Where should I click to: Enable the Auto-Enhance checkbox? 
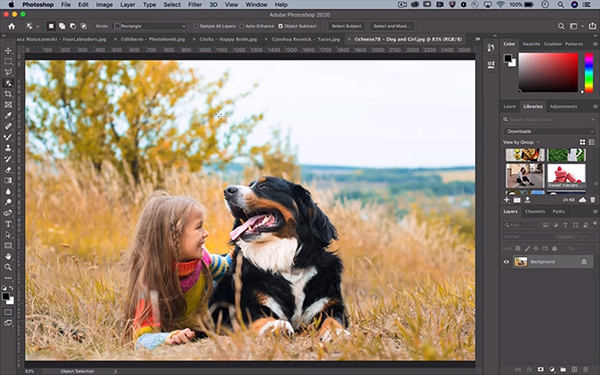point(241,26)
